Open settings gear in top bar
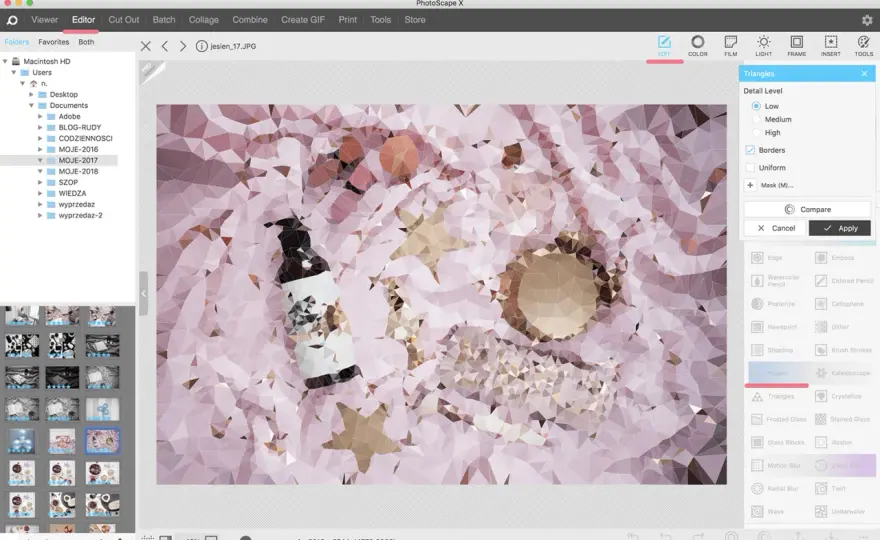Image resolution: width=880 pixels, height=540 pixels. tap(867, 20)
